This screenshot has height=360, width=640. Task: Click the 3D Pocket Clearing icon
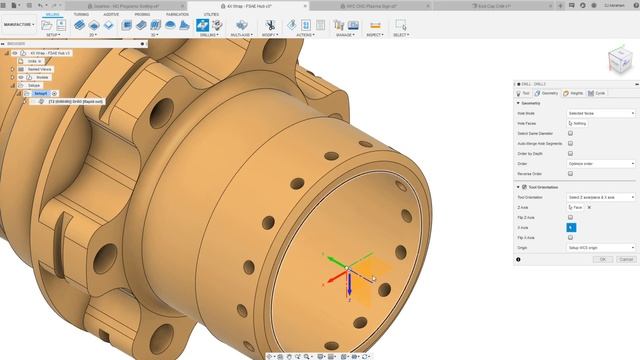pos(141,25)
